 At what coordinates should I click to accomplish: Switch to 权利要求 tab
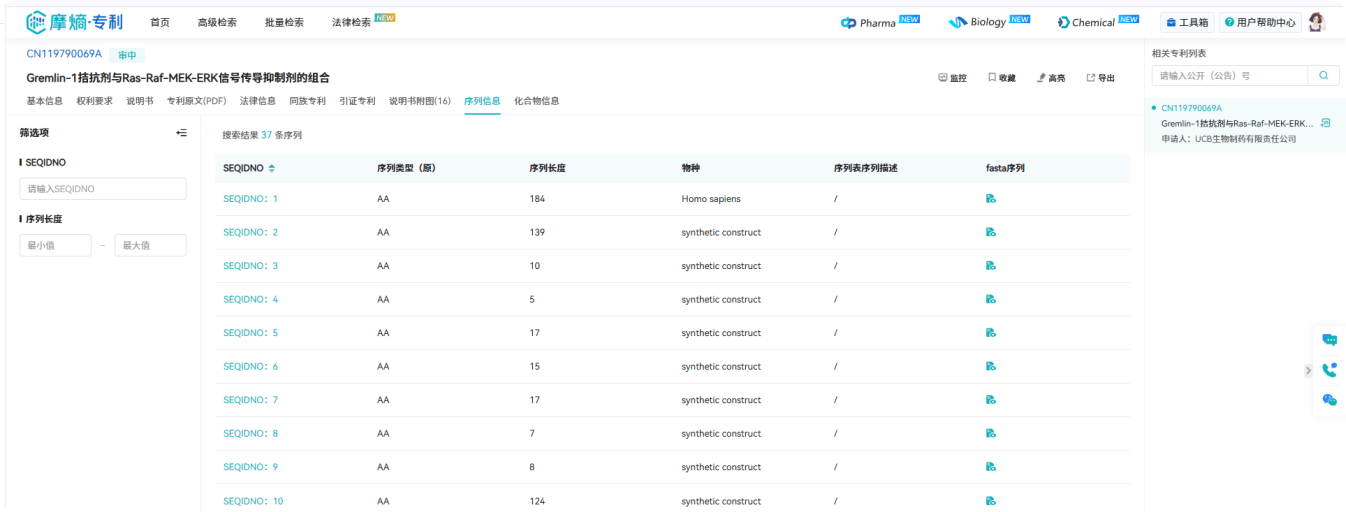95,101
